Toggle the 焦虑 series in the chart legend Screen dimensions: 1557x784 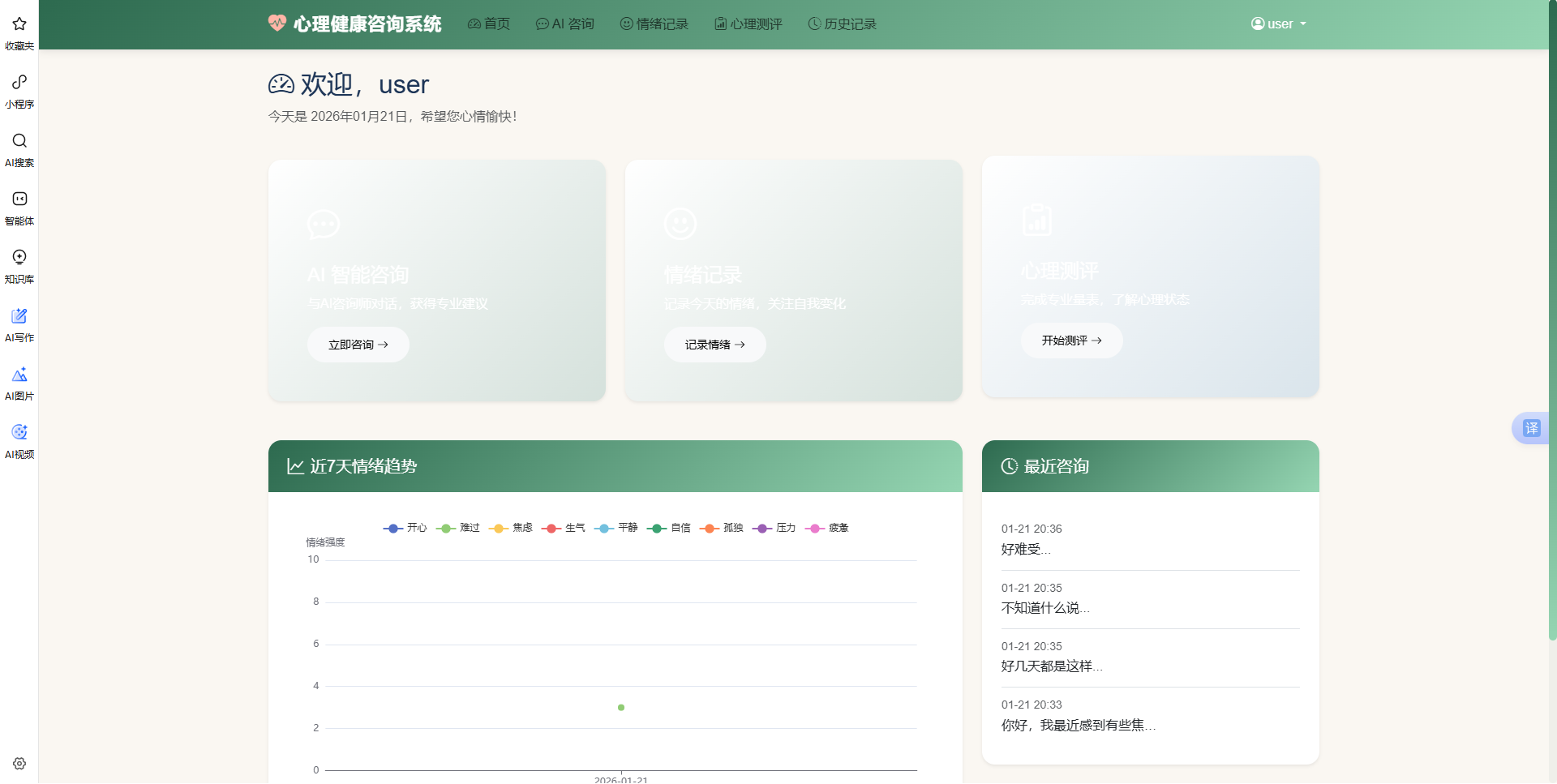[511, 528]
